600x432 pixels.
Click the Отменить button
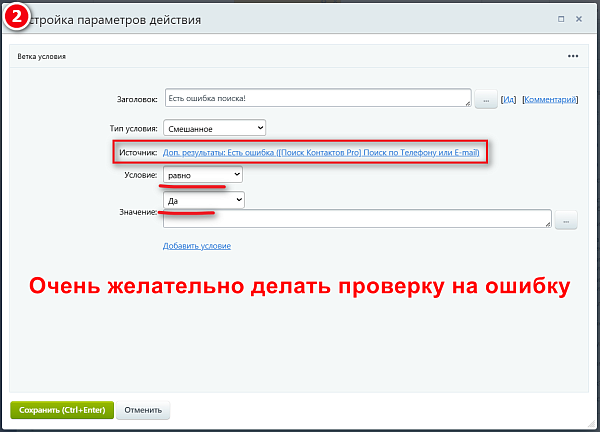(x=143, y=410)
